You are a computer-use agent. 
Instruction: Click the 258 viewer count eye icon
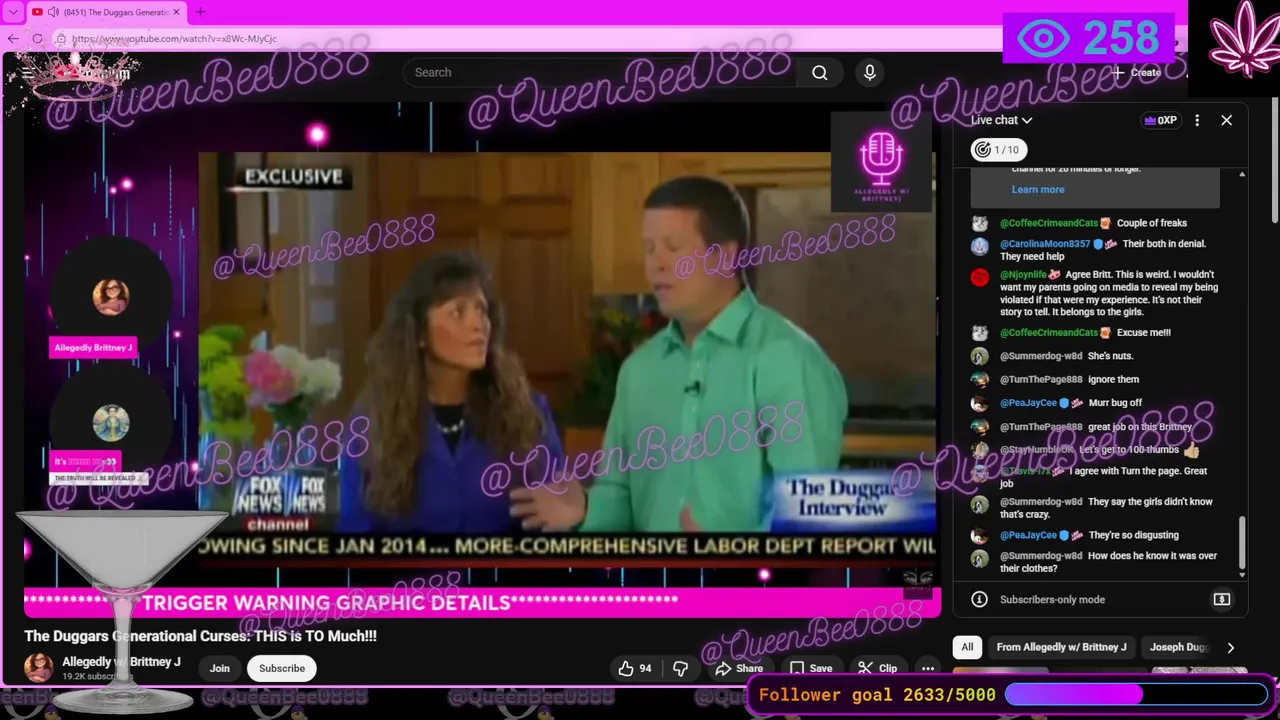tap(1043, 39)
